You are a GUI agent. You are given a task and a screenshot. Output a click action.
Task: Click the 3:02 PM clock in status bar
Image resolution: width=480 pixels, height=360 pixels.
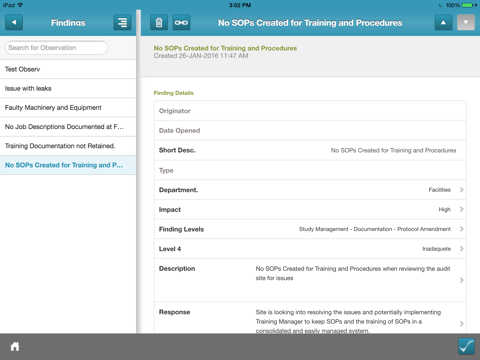(x=240, y=5)
